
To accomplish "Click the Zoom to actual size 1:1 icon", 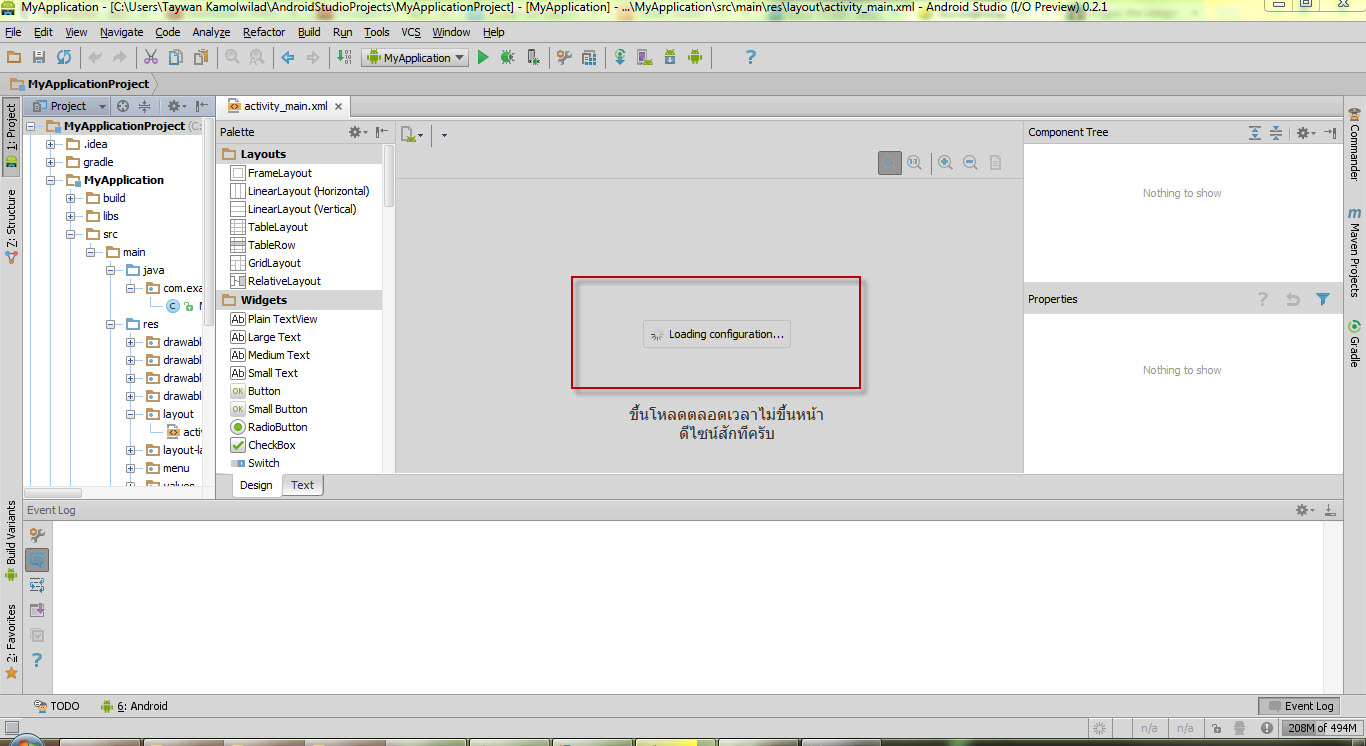I will 914,162.
